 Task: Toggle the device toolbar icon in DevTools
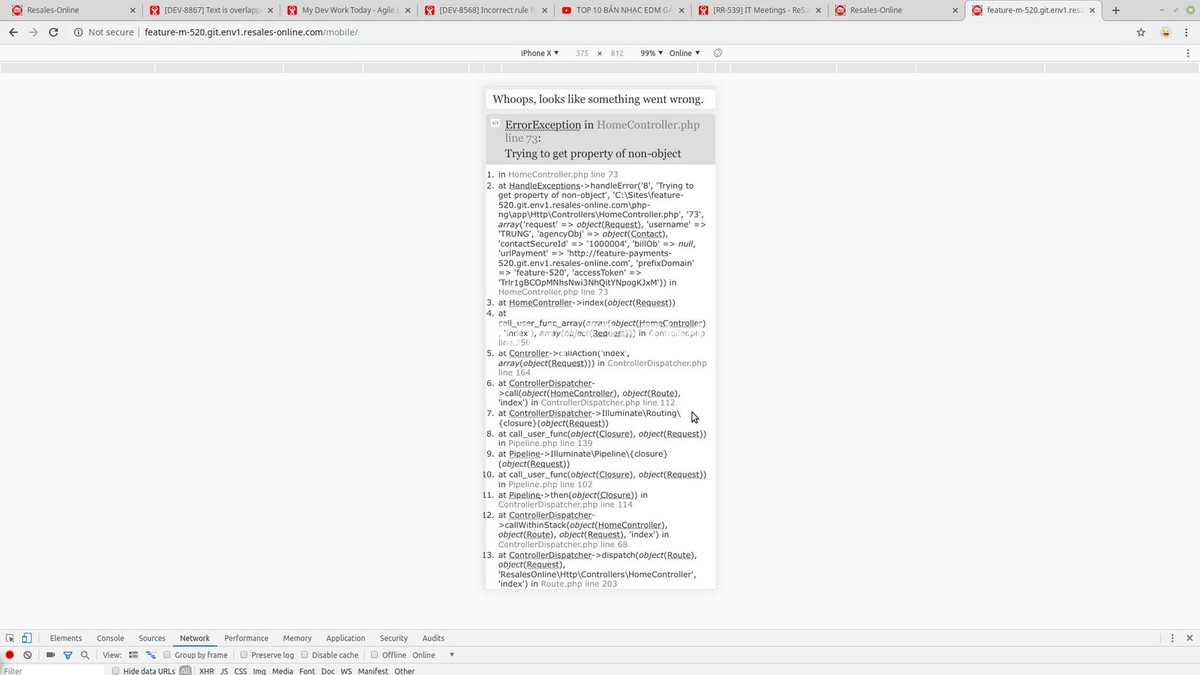click(27, 638)
